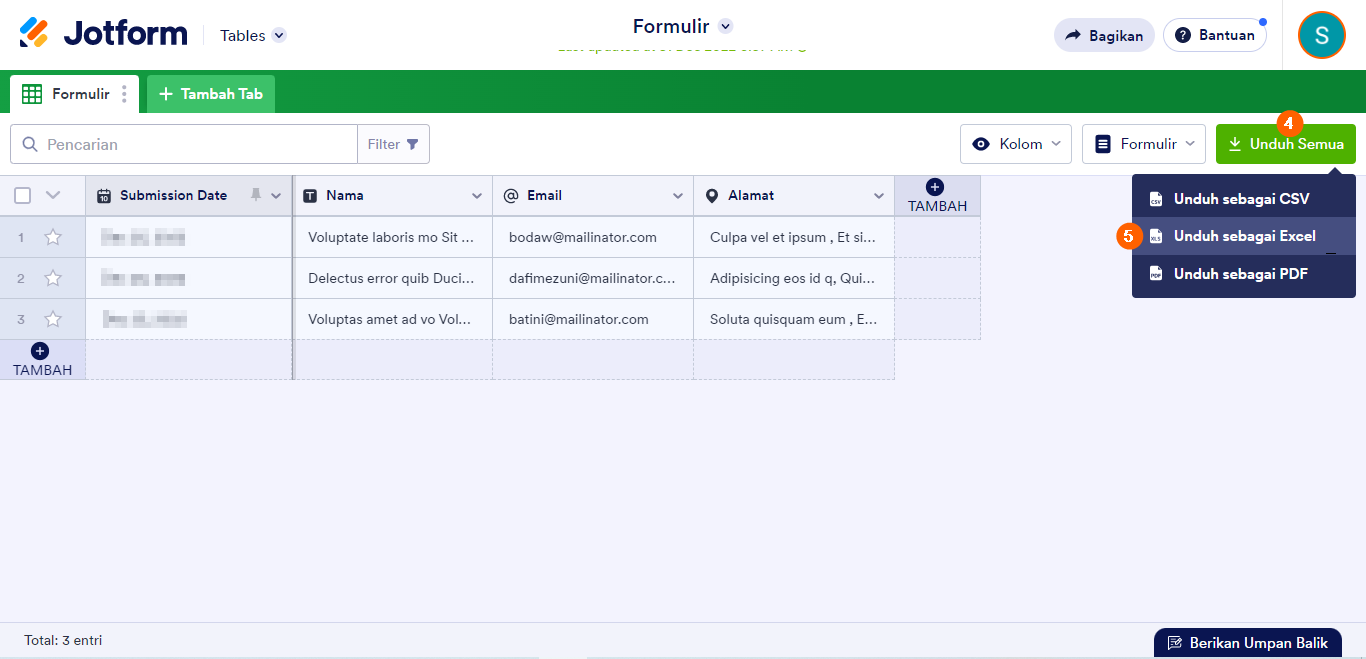Star row 3 as favorite

pos(53,319)
